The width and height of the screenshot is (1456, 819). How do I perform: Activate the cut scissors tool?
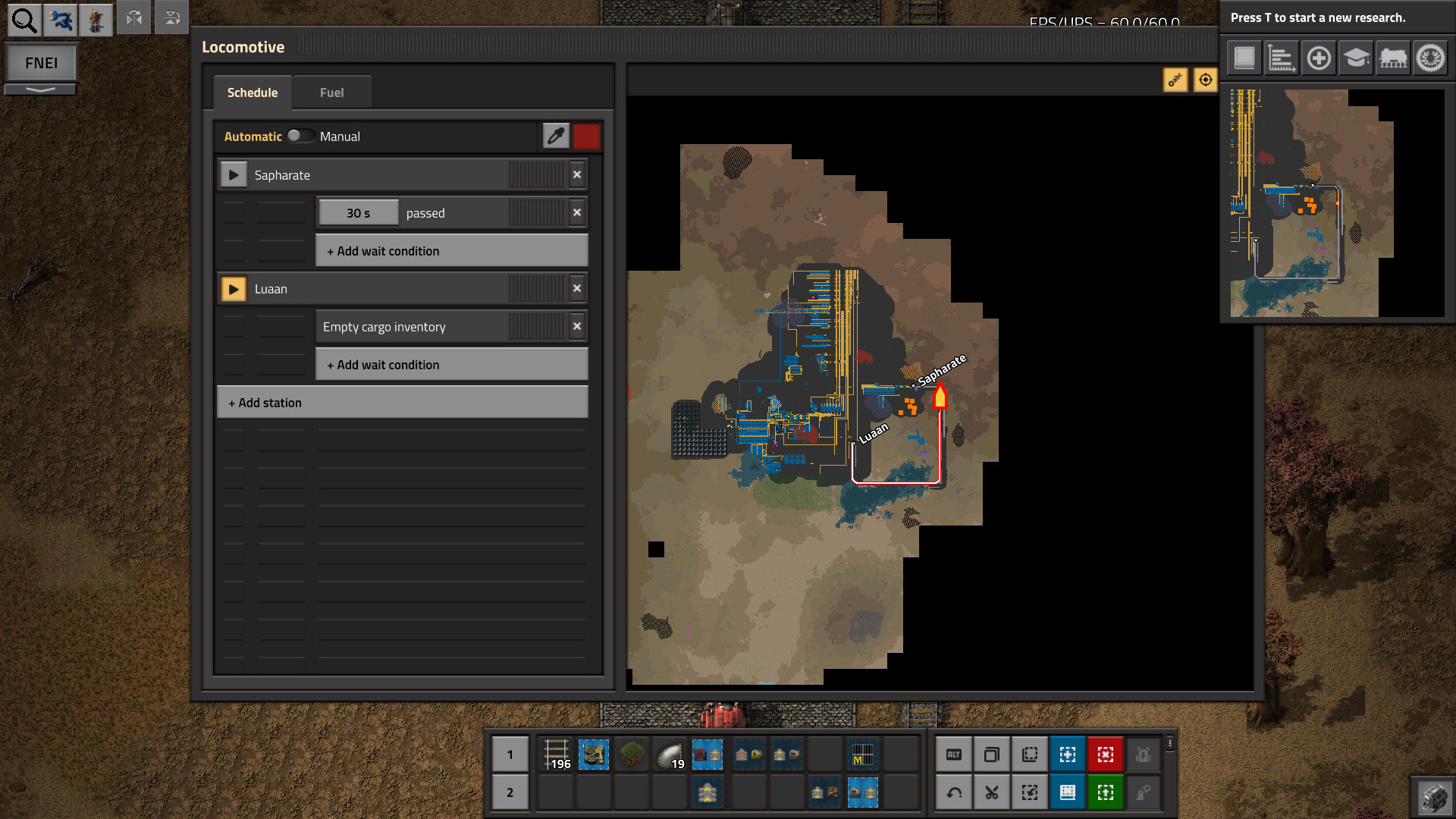pos(992,792)
